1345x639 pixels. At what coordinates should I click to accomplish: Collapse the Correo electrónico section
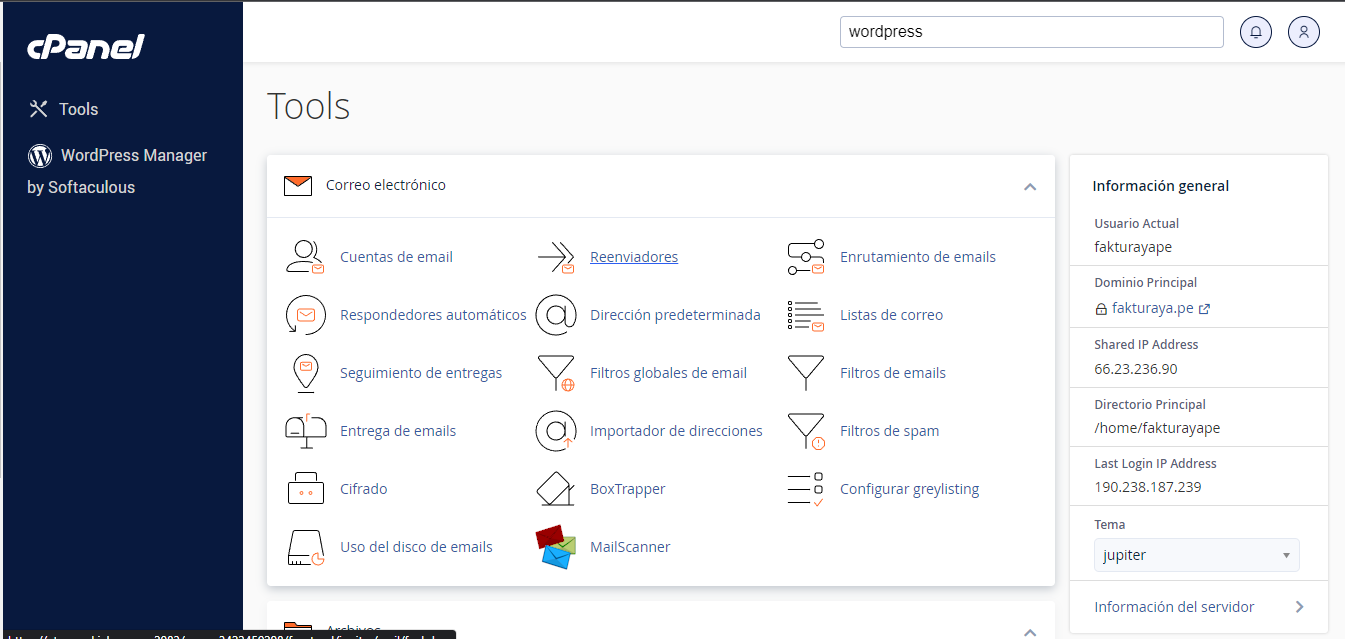pyautogui.click(x=1030, y=187)
